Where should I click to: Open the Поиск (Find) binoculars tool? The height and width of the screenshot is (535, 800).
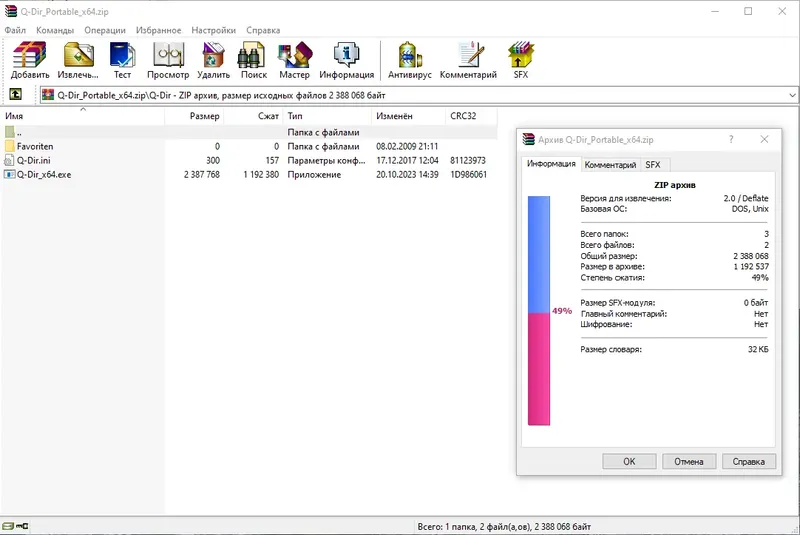pyautogui.click(x=254, y=60)
